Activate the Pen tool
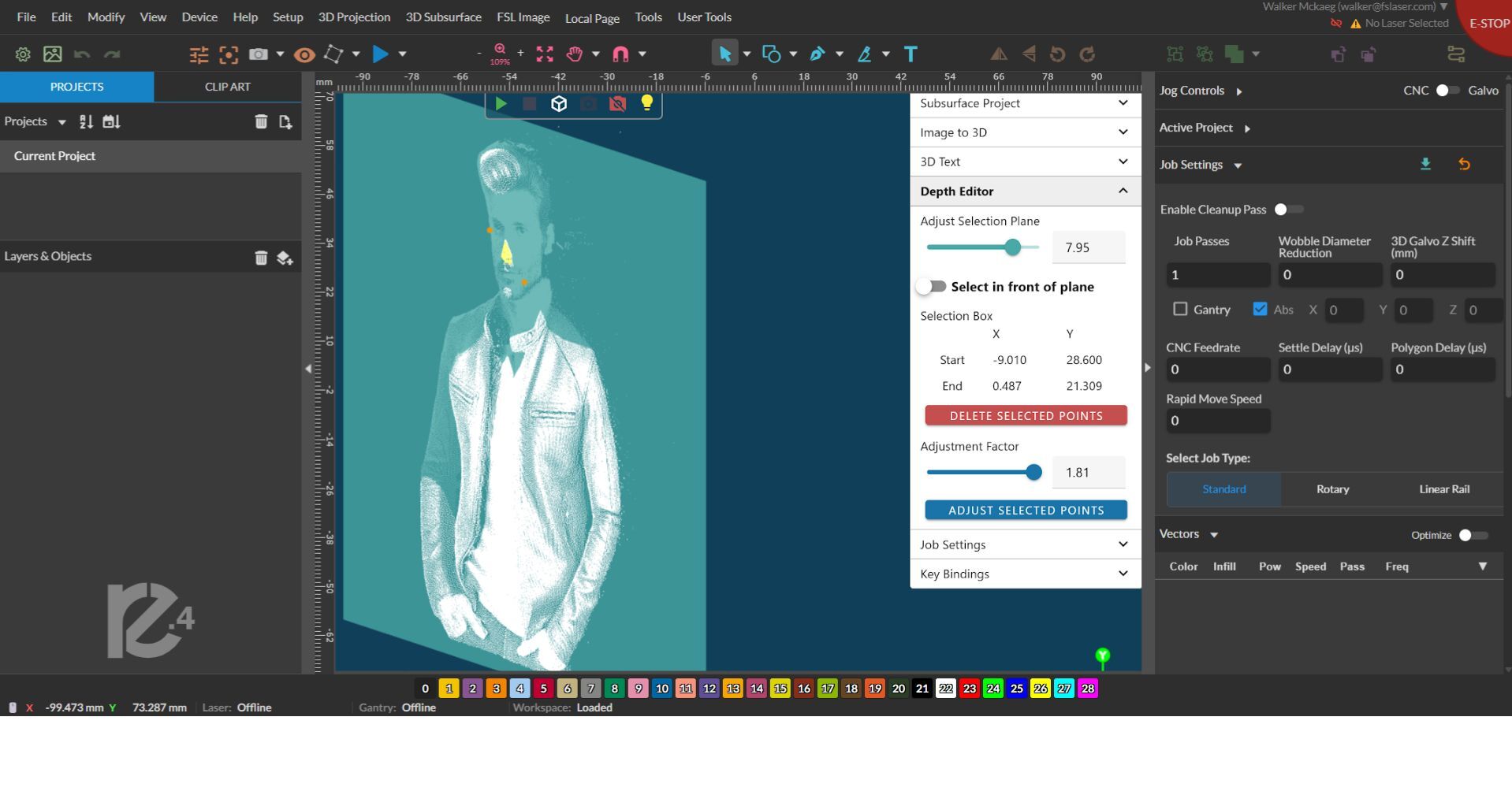 tap(817, 54)
